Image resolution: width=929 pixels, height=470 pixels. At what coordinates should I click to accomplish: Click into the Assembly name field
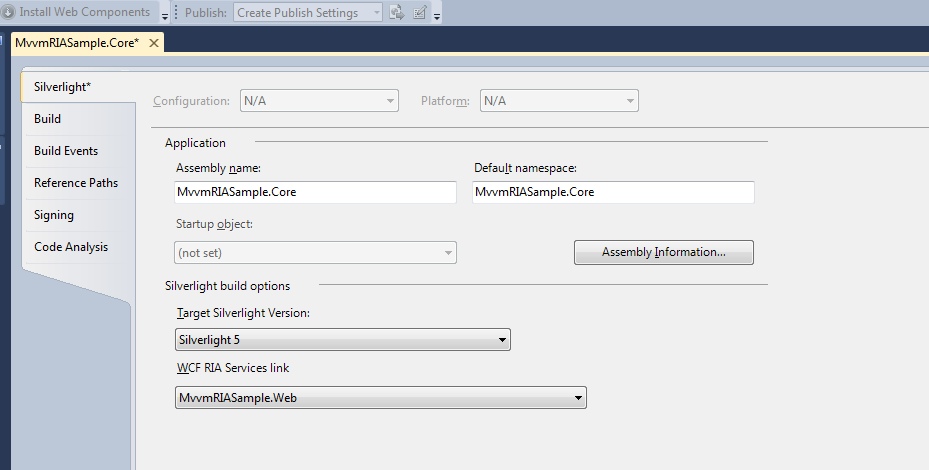(315, 192)
